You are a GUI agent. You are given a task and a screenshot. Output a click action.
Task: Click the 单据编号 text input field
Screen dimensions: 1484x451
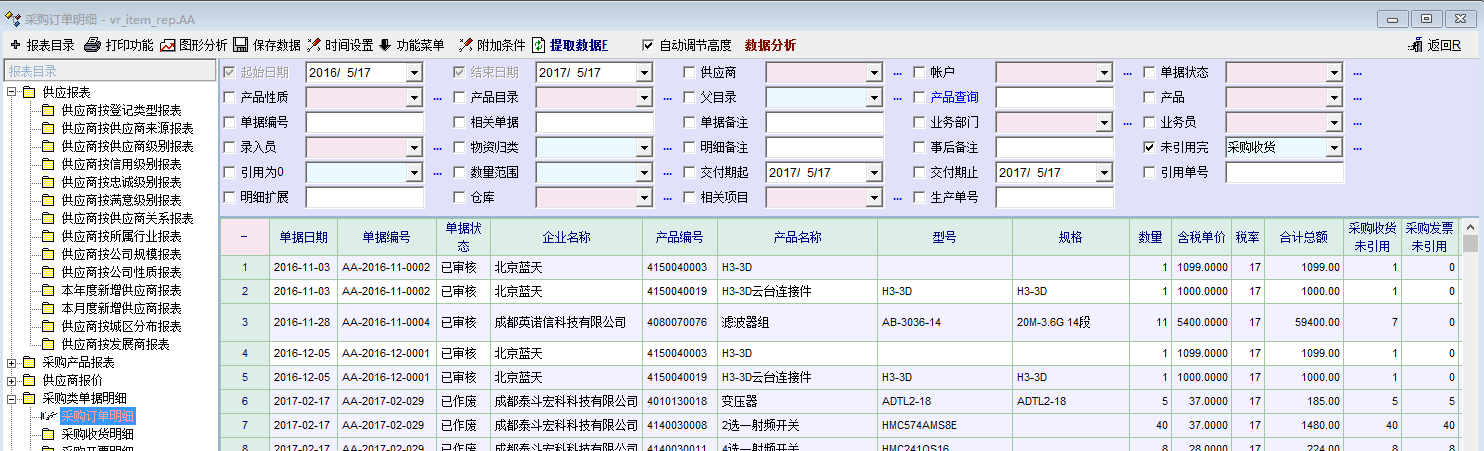tap(365, 122)
